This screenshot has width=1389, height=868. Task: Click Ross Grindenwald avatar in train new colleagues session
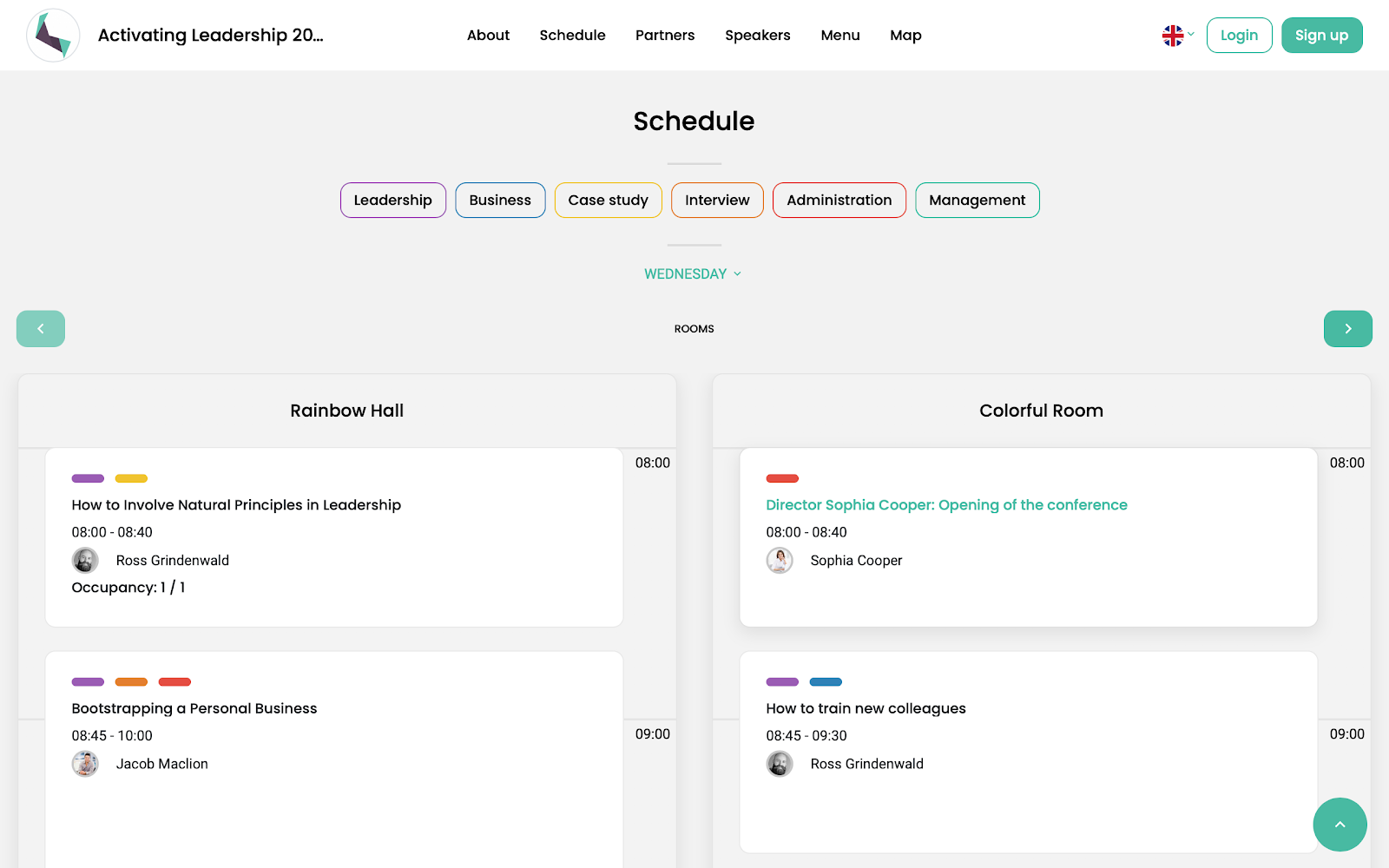click(780, 764)
